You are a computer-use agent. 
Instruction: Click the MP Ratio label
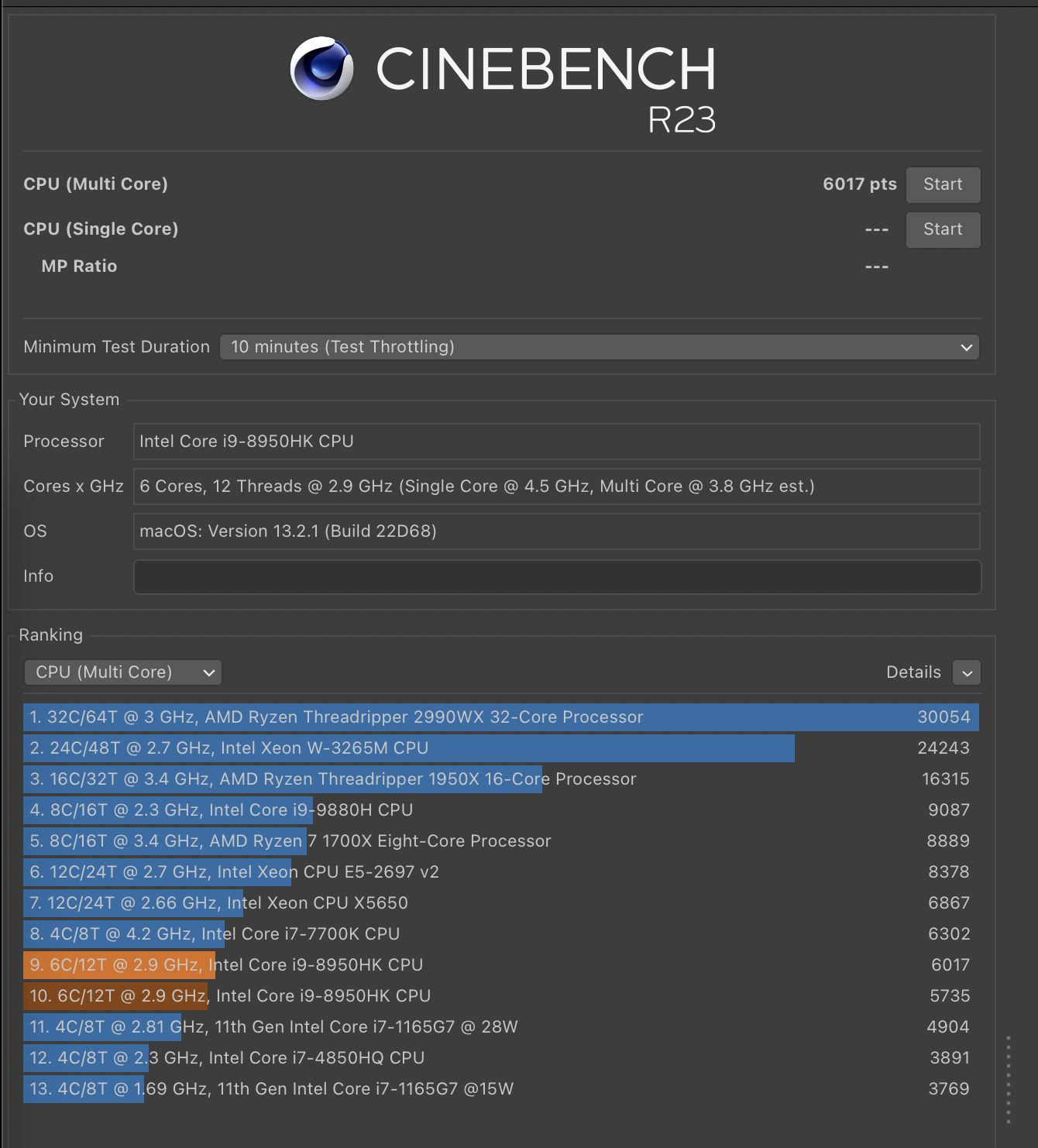(x=79, y=266)
